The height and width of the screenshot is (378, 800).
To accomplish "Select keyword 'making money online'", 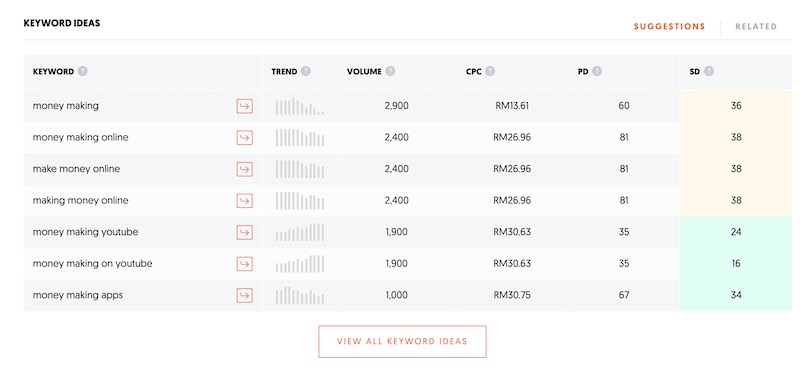I will [x=81, y=200].
